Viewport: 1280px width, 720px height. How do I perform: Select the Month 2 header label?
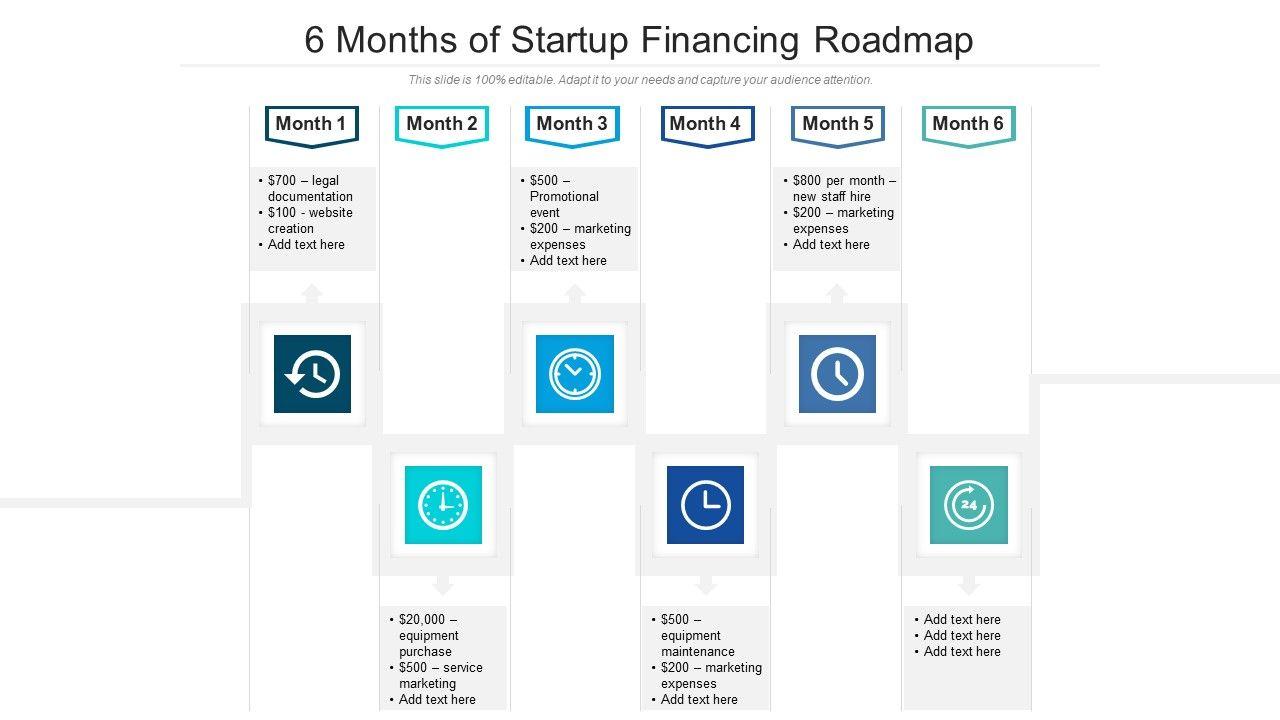point(442,124)
